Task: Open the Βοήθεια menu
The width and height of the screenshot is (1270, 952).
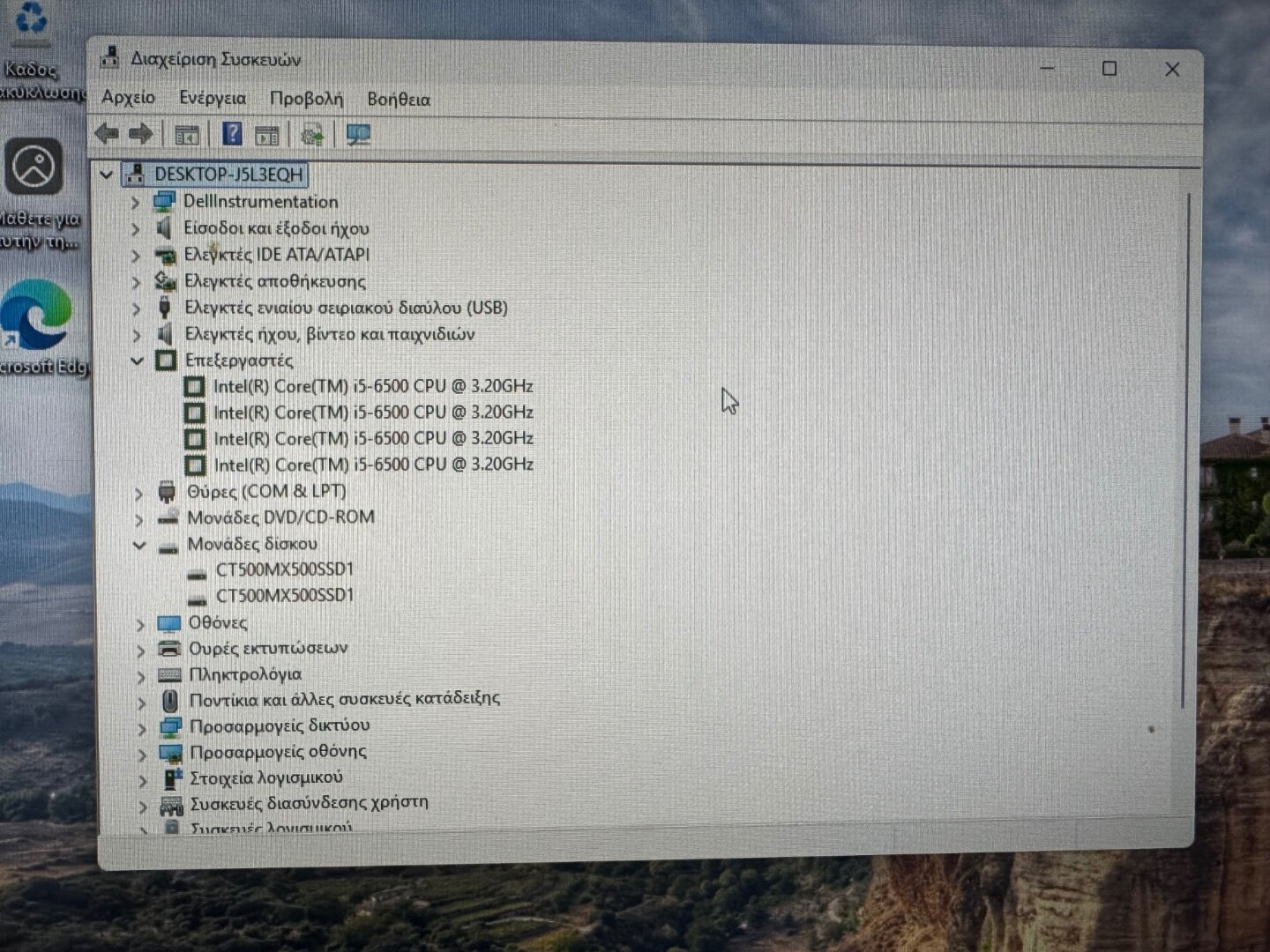Action: (x=399, y=100)
